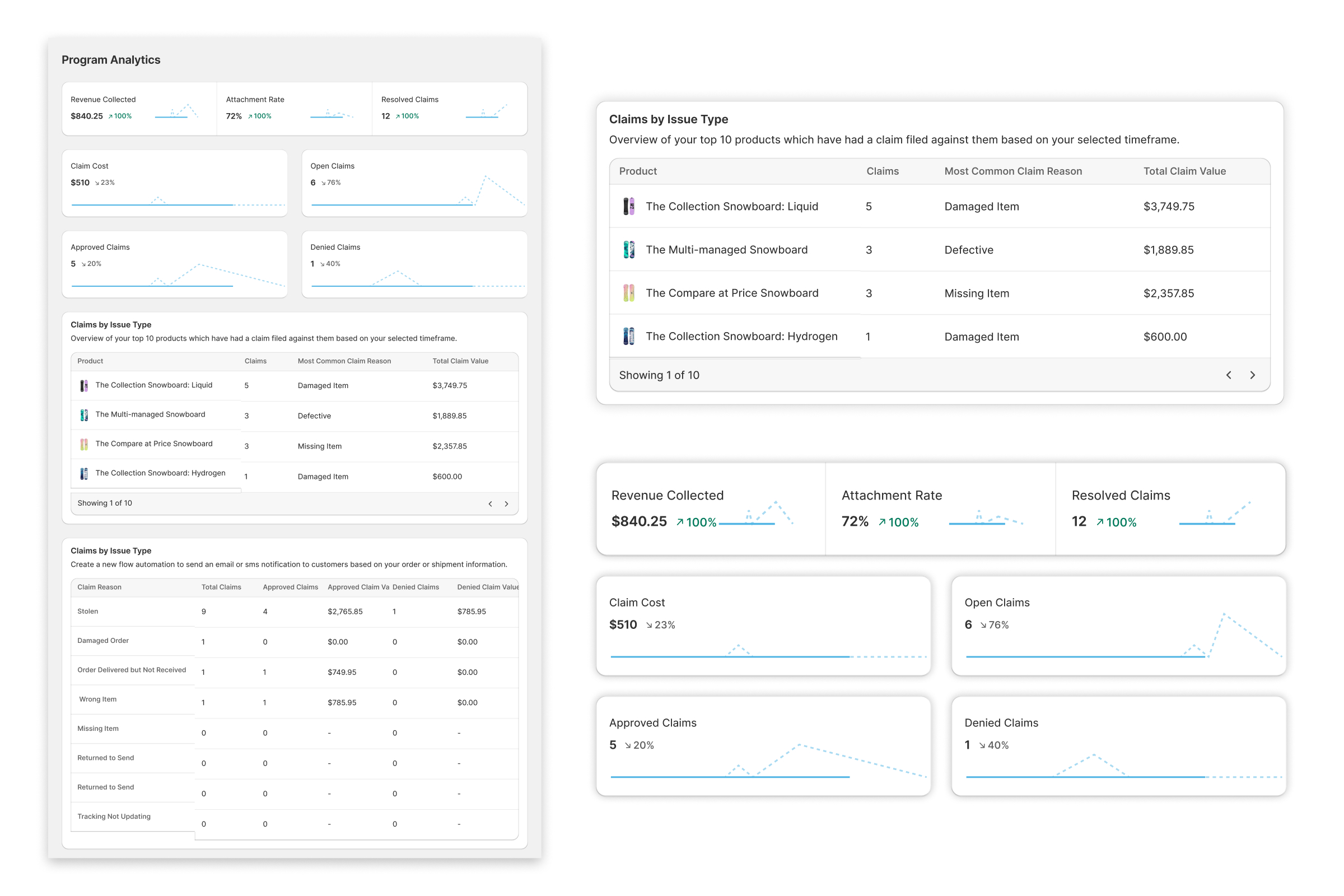Click the Compare at Price Snowboard icon in small table
This screenshot has height=896, width=1344.
[84, 444]
